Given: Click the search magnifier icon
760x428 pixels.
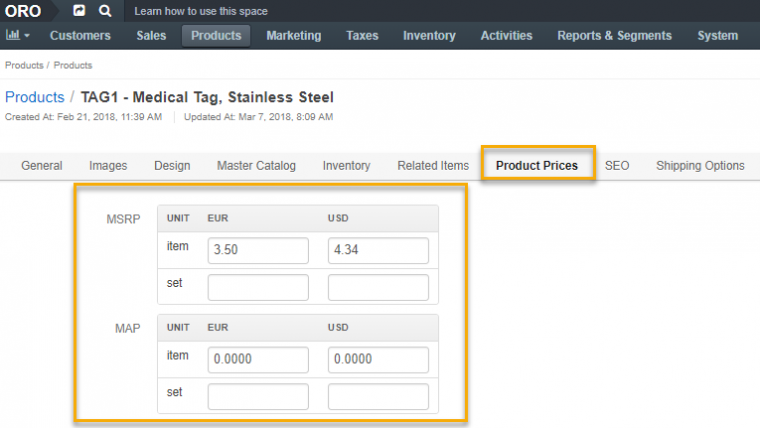Looking at the screenshot, I should (105, 11).
